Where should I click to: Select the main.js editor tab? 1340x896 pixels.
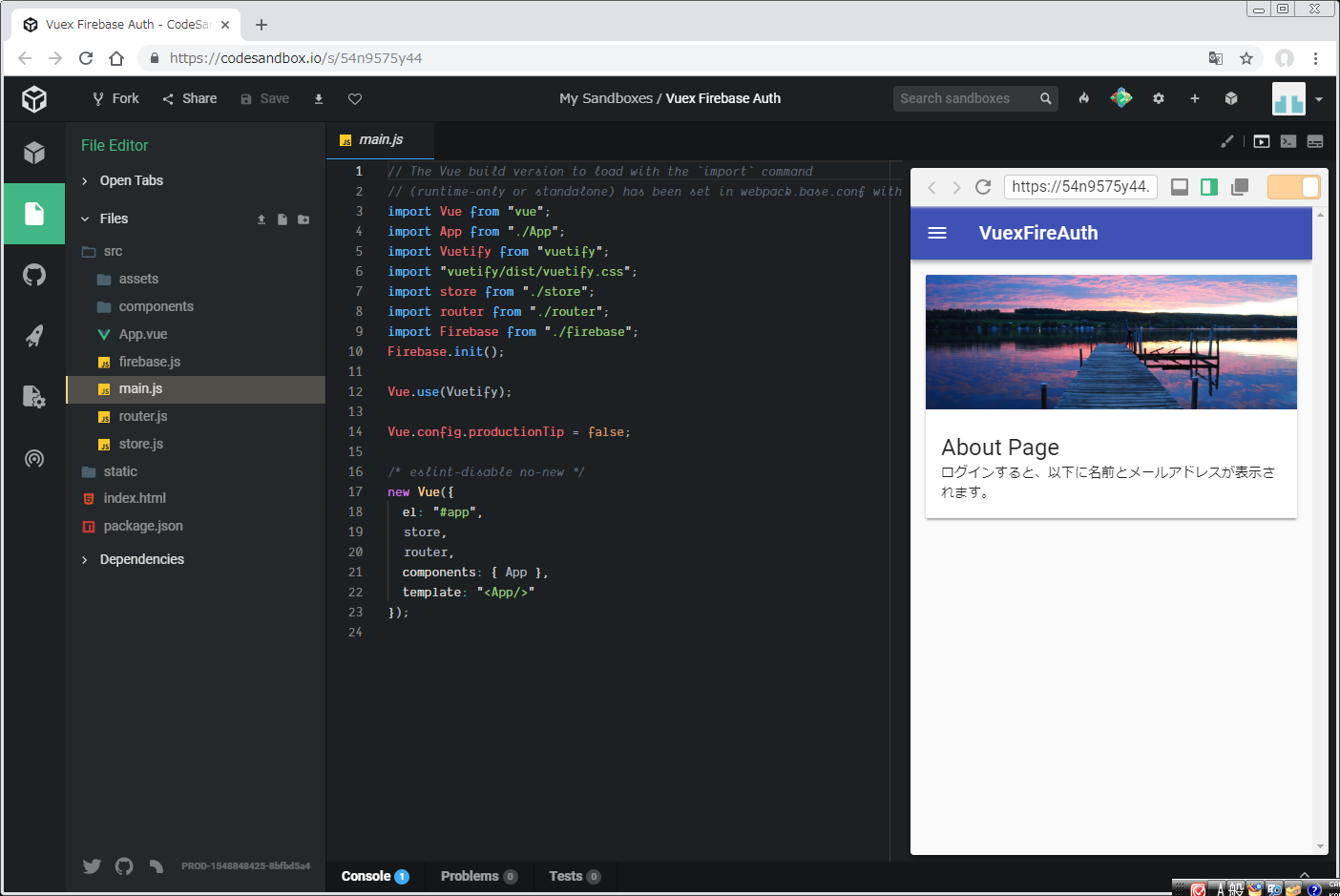[x=380, y=139]
